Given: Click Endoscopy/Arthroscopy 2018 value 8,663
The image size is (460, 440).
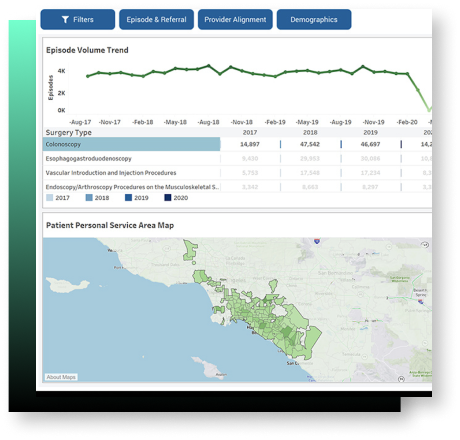Looking at the screenshot, I should pos(310,187).
